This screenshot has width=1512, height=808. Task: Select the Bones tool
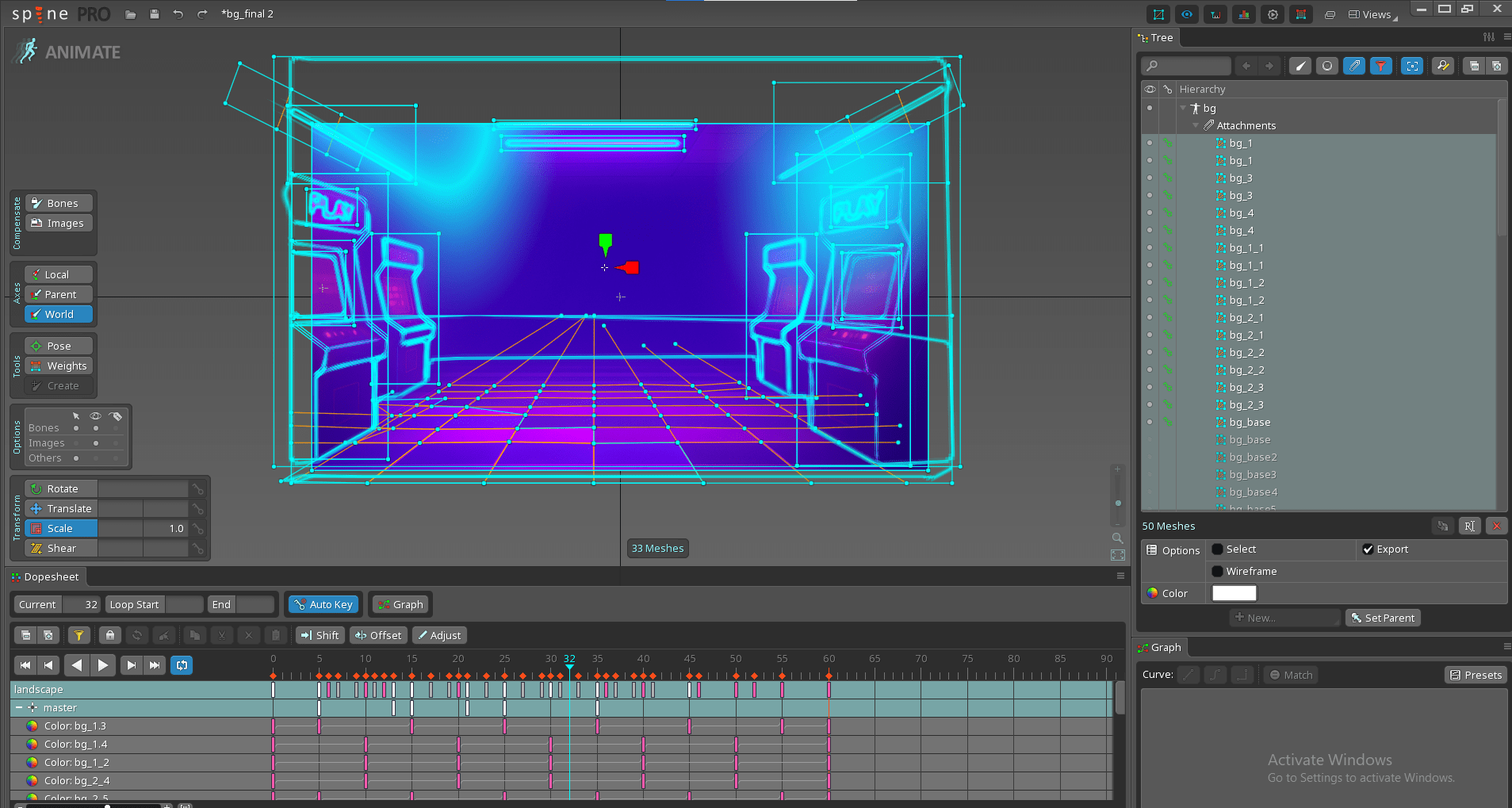click(58, 202)
